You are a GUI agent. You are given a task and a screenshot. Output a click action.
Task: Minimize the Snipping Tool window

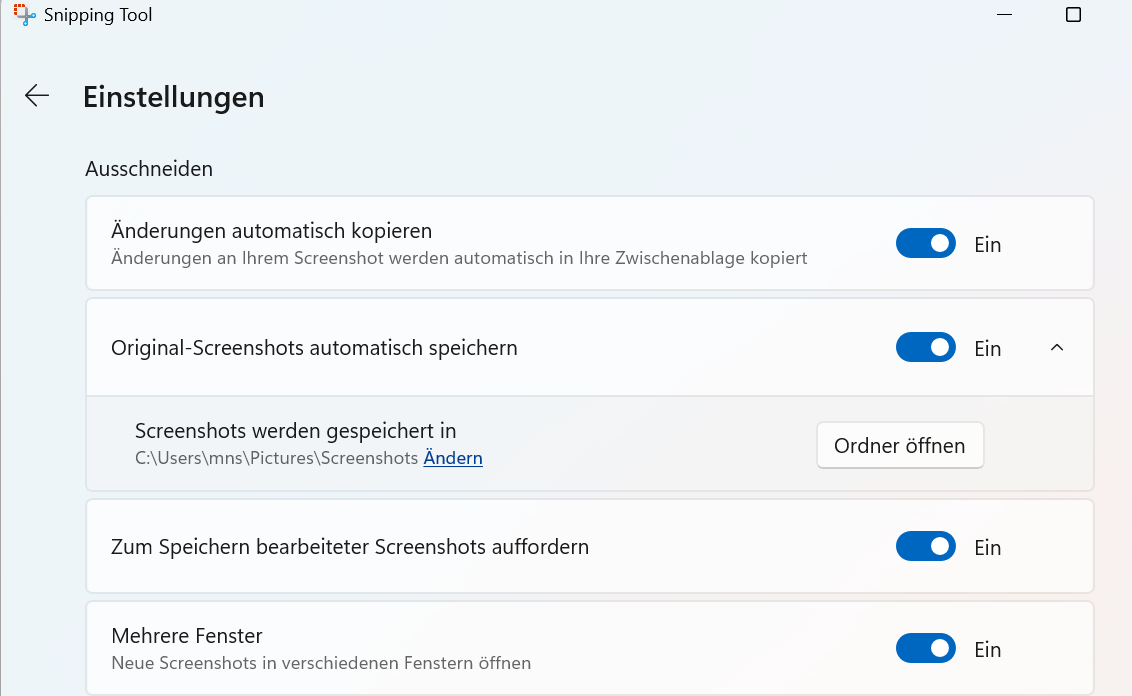1003,14
